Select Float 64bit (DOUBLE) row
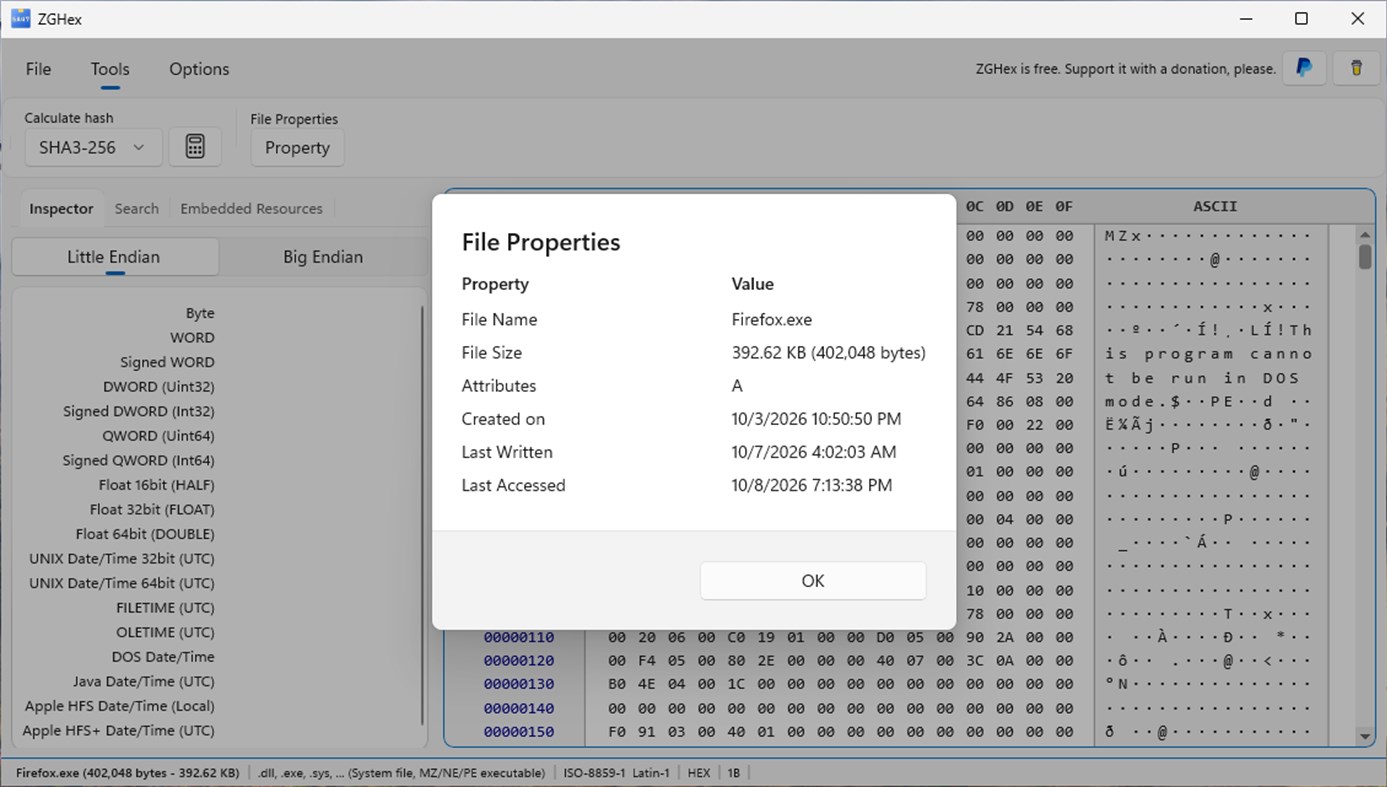 coord(144,534)
